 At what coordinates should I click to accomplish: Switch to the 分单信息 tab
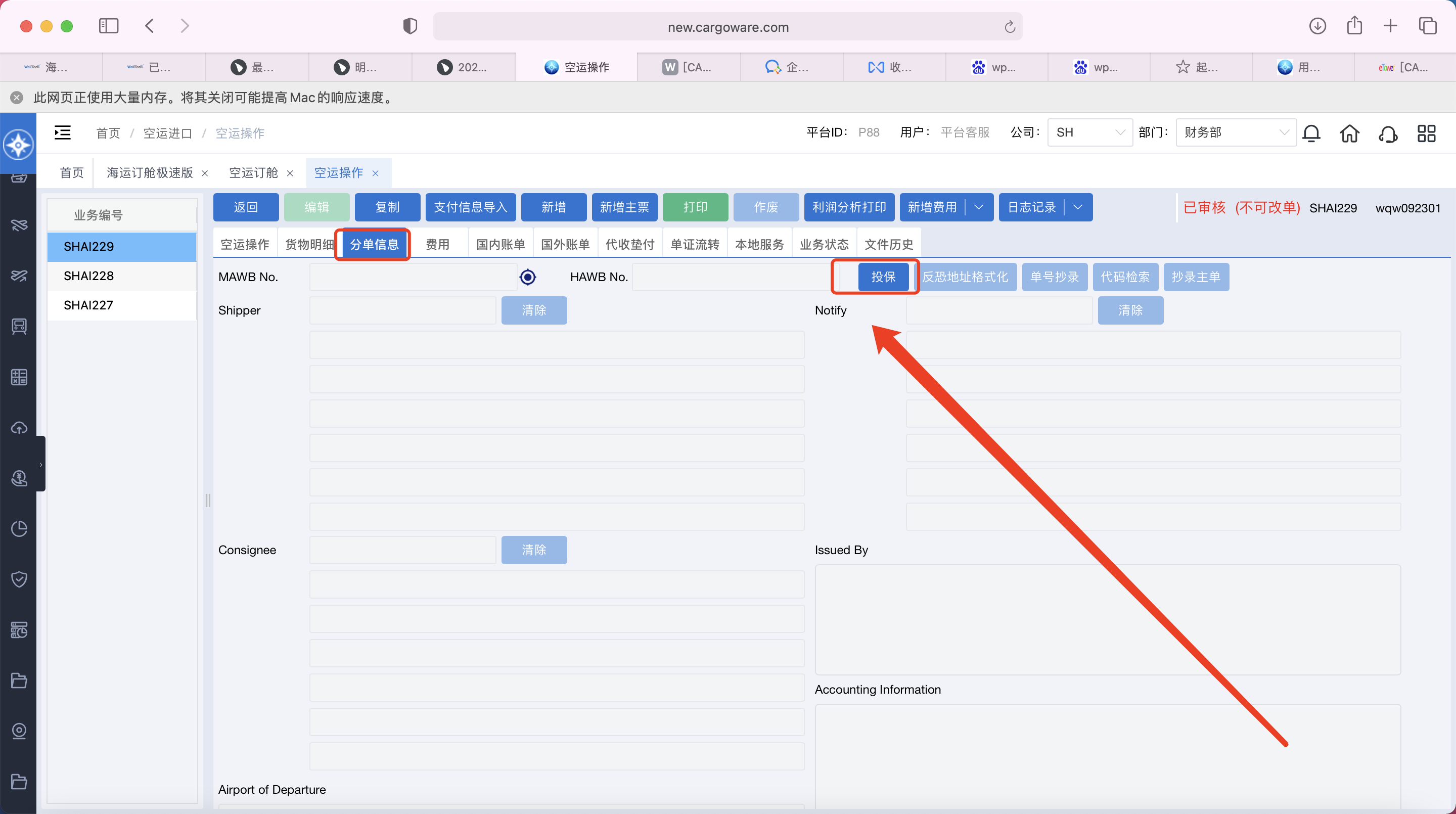click(x=374, y=244)
